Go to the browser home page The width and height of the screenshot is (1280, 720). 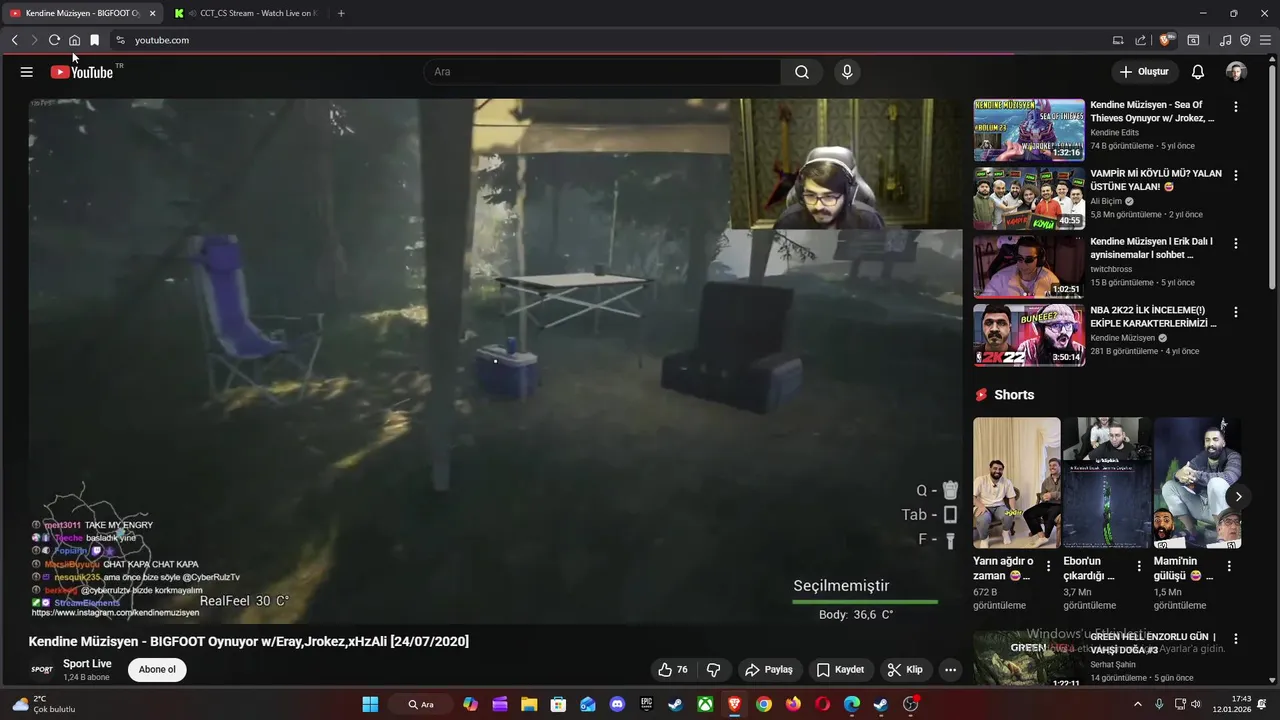[x=74, y=40]
